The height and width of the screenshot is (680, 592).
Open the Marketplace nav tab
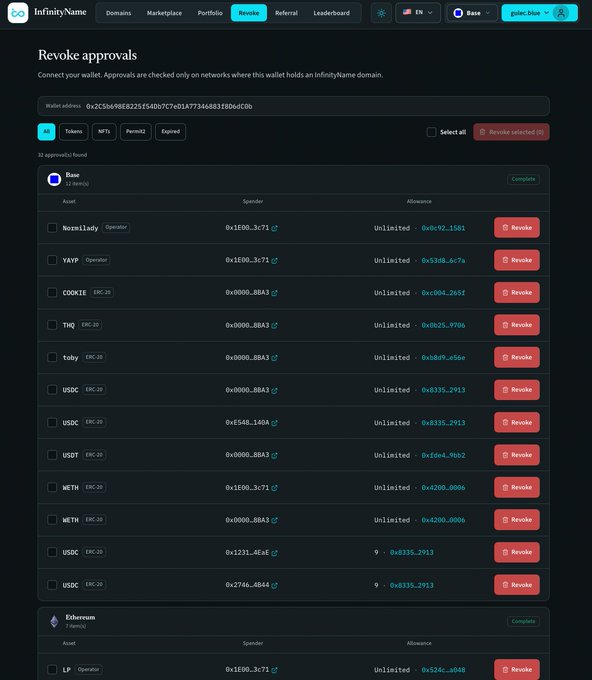(164, 13)
